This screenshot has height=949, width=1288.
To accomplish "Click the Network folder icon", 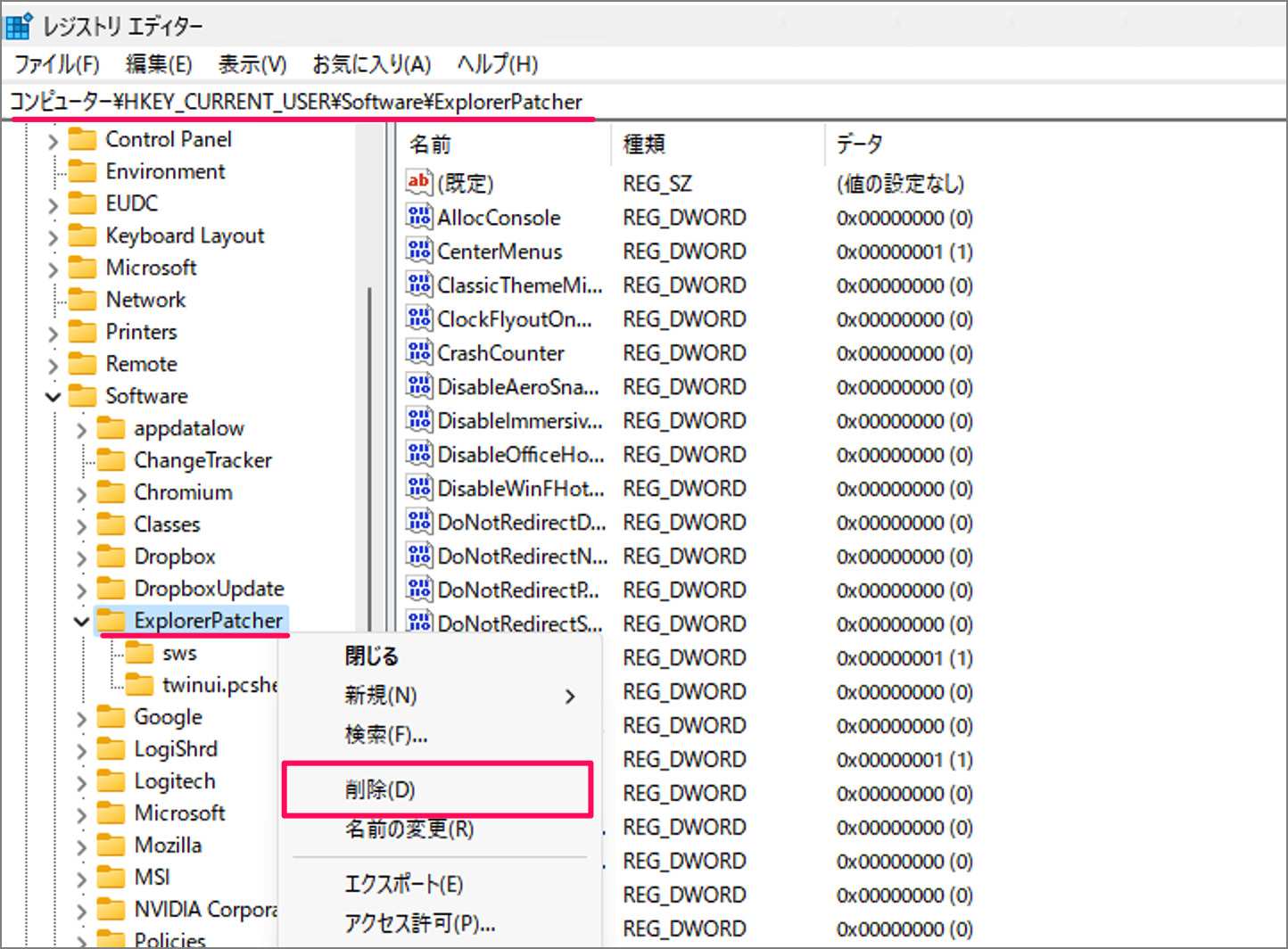I will pyautogui.click(x=85, y=299).
